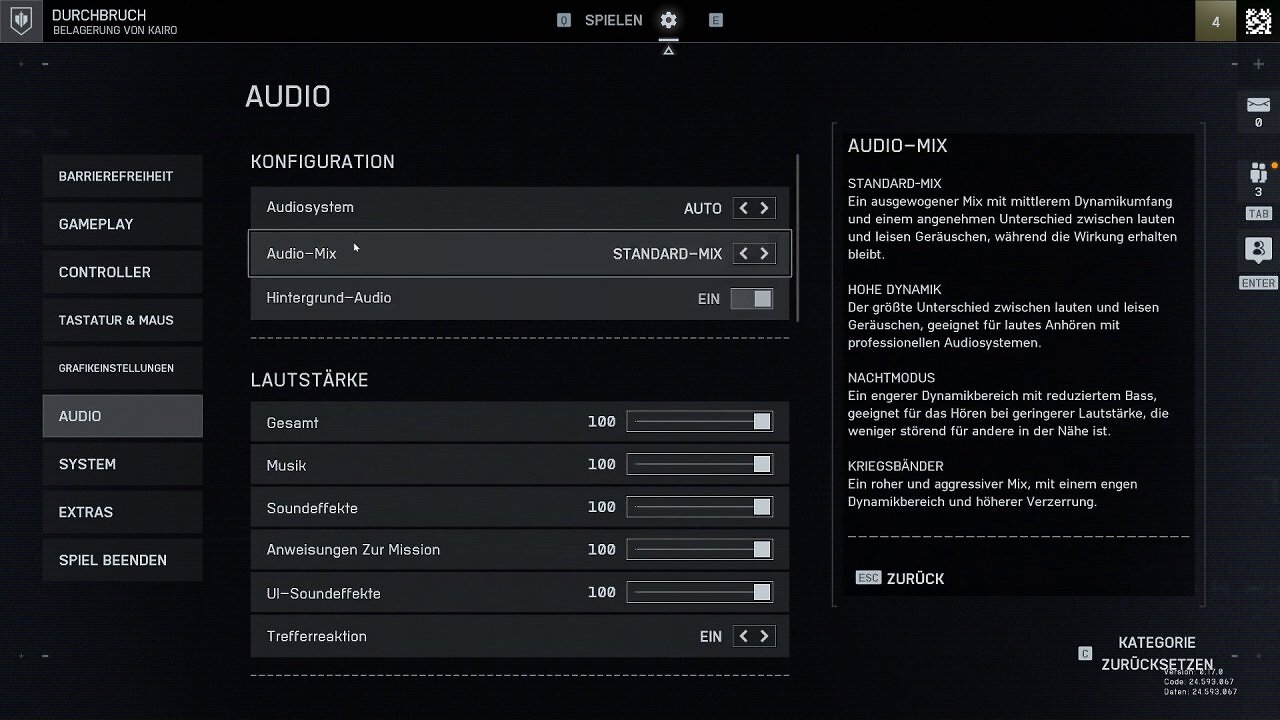The width and height of the screenshot is (1280, 720).
Task: Click the Hintergrund-Audio label
Action: (x=329, y=298)
